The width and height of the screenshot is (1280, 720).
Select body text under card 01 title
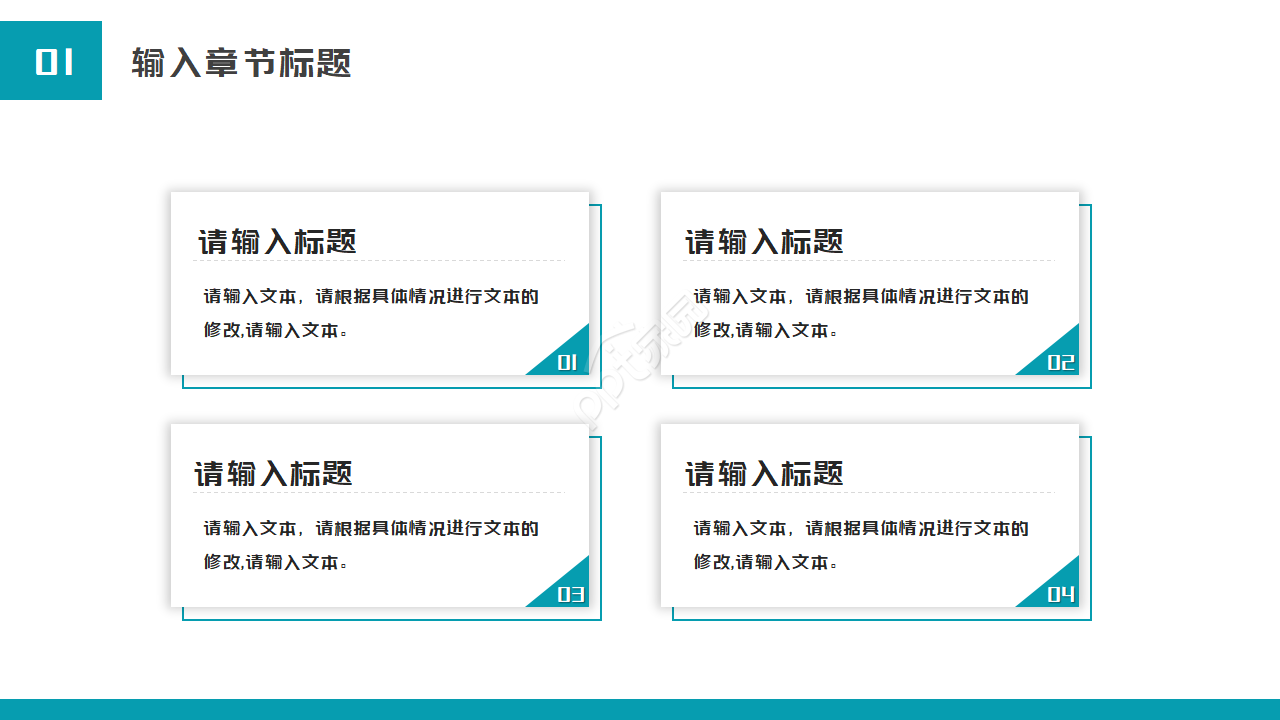pyautogui.click(x=370, y=310)
